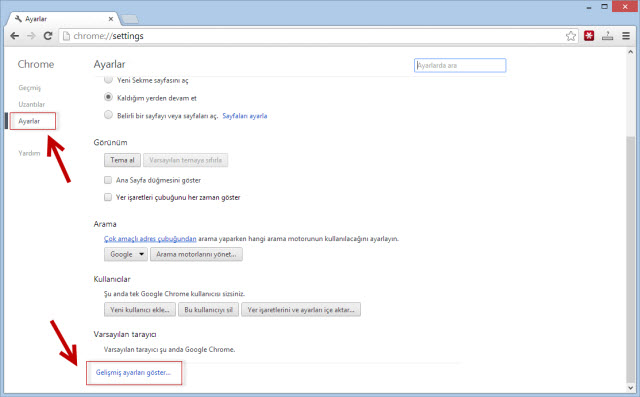Reload the page with the refresh icon
The image size is (640, 397).
point(48,36)
